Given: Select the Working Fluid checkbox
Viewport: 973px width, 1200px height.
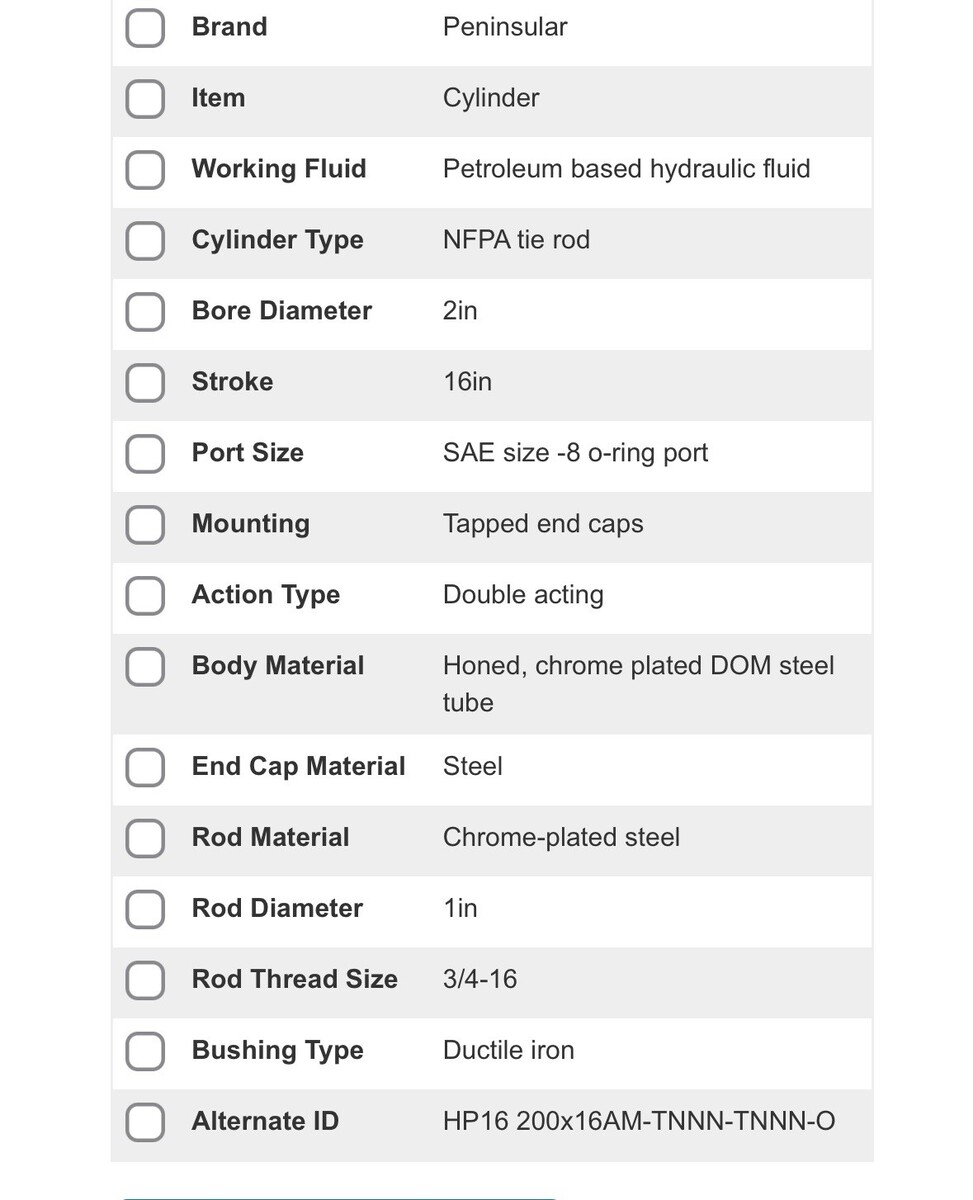Looking at the screenshot, I should (145, 169).
